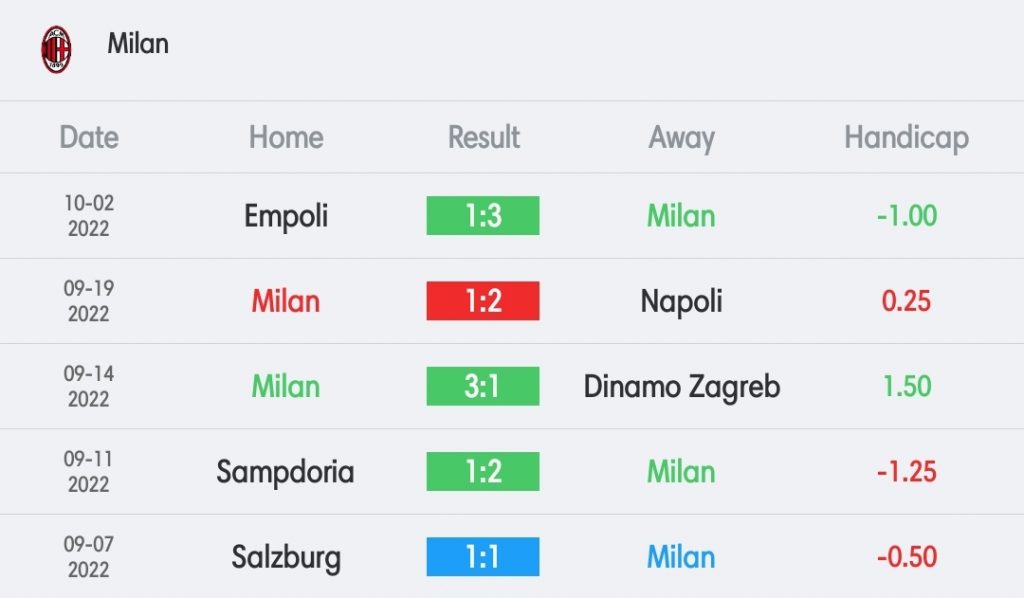Click the AC Milan club crest icon
The height and width of the screenshot is (598, 1024).
point(56,49)
